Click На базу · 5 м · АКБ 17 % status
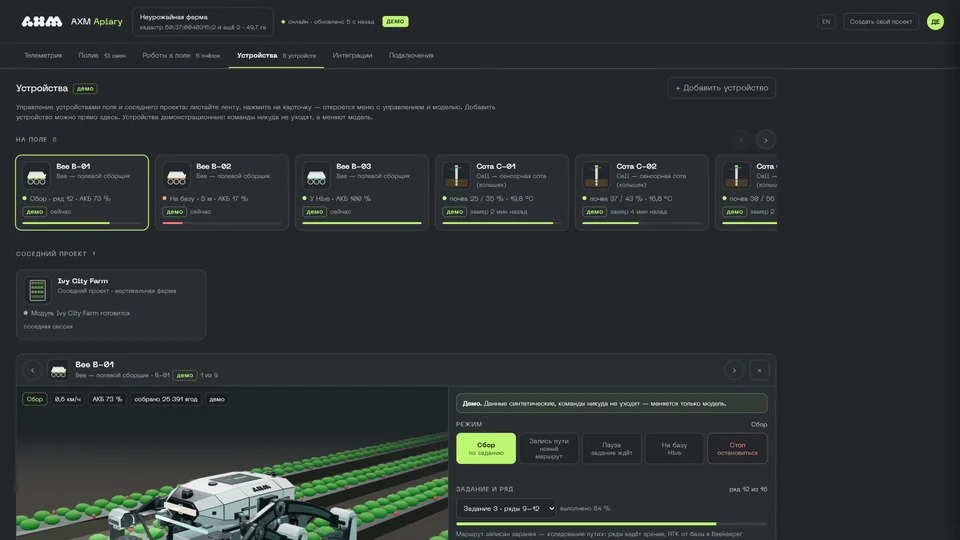The image size is (960, 540). [209, 198]
